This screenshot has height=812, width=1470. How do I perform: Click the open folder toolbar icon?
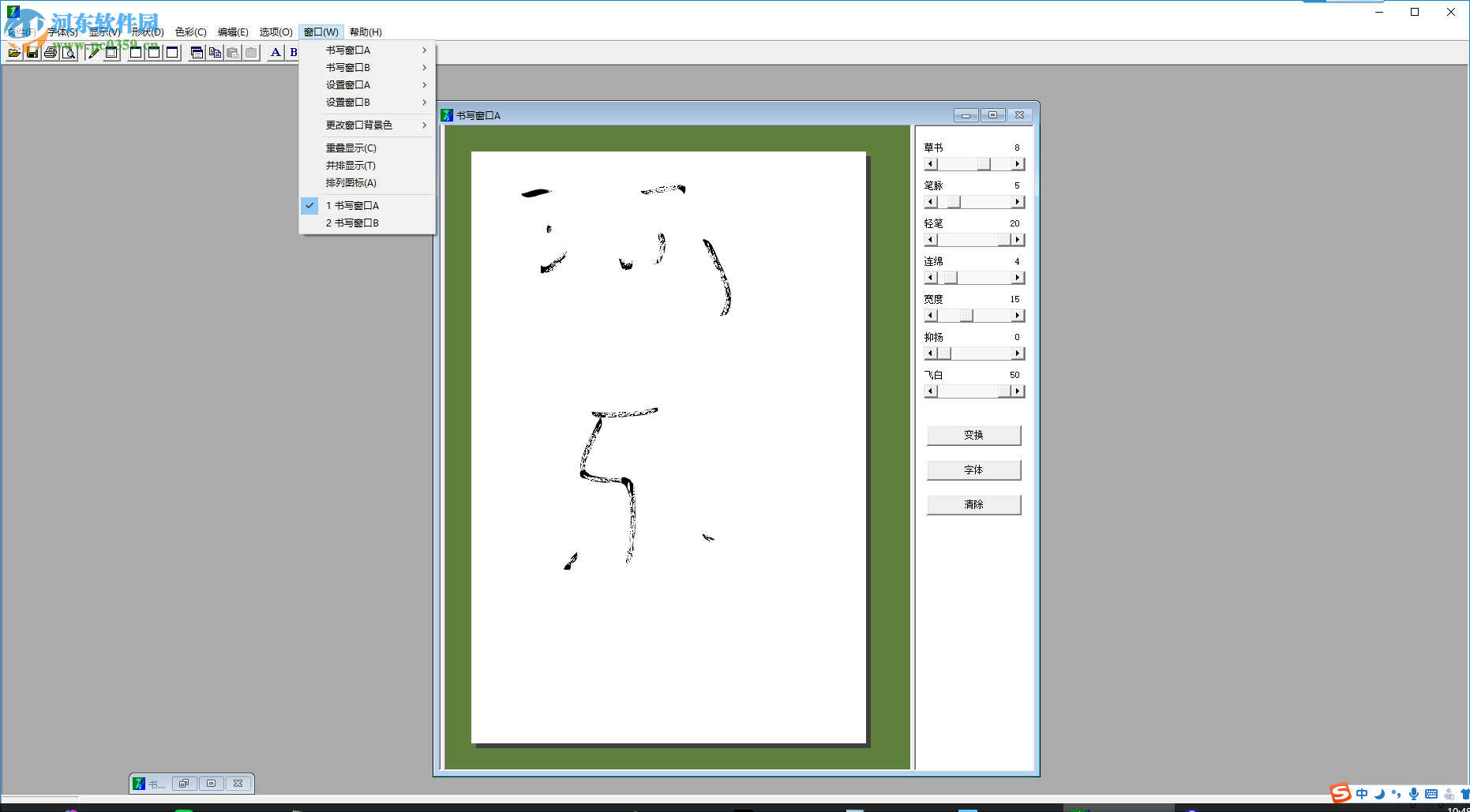(x=14, y=53)
